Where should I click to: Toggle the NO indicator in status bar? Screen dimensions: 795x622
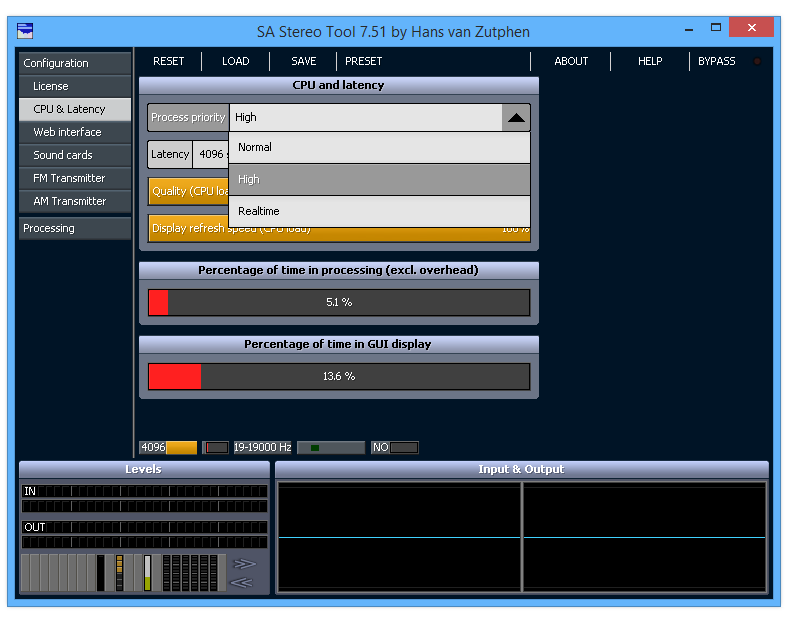click(395, 447)
